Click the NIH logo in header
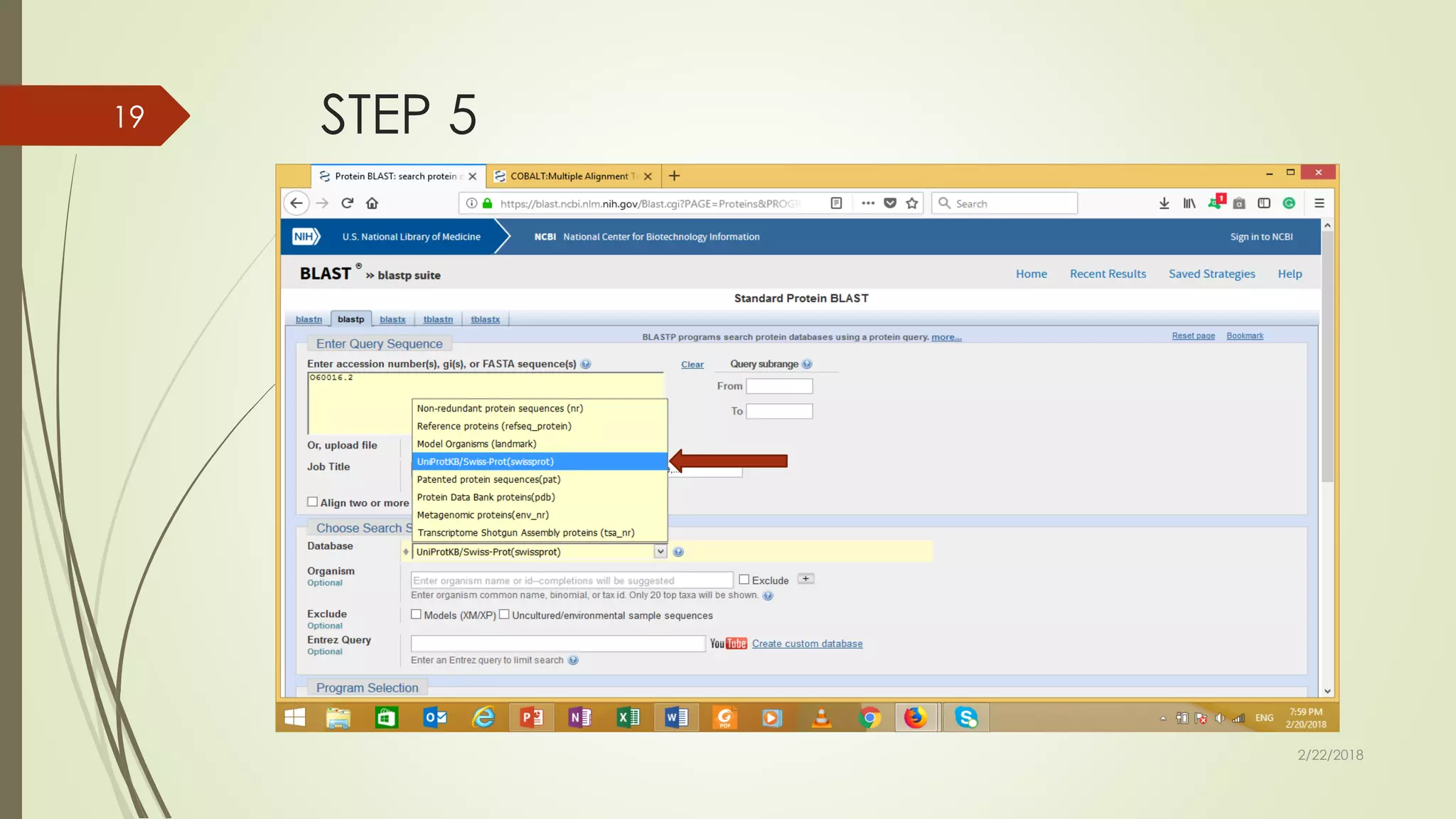This screenshot has height=819, width=1456. point(306,237)
